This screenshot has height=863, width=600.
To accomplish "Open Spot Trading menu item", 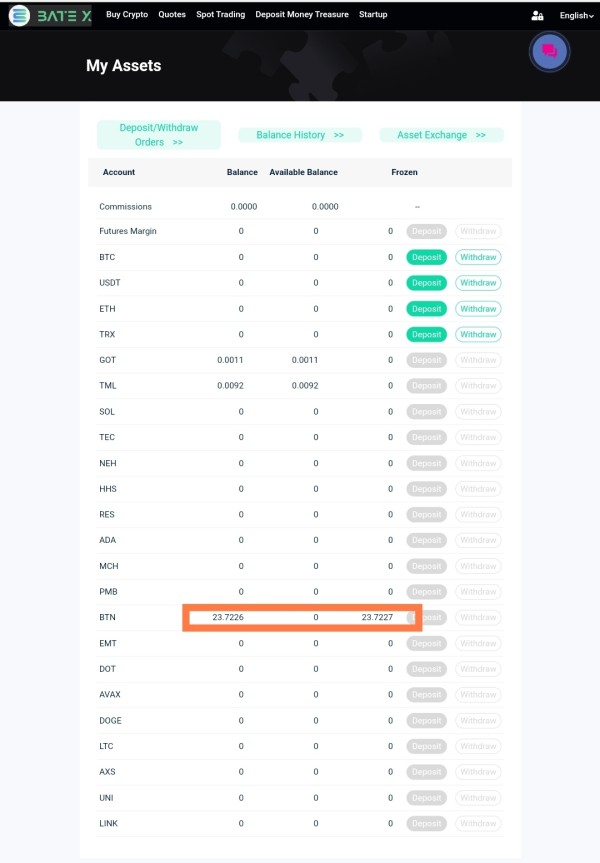I will [220, 14].
